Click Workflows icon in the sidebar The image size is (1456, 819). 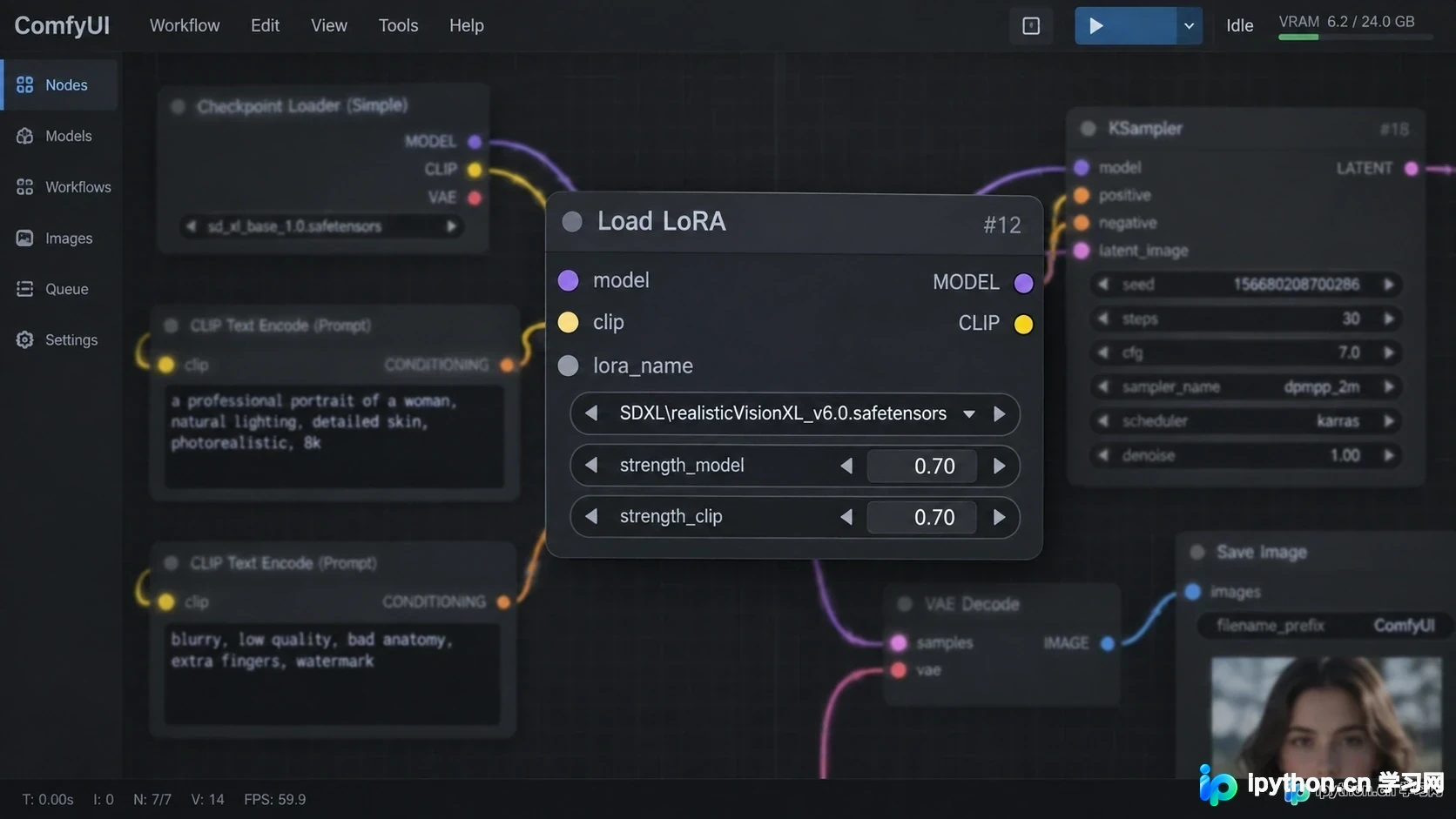pos(24,187)
